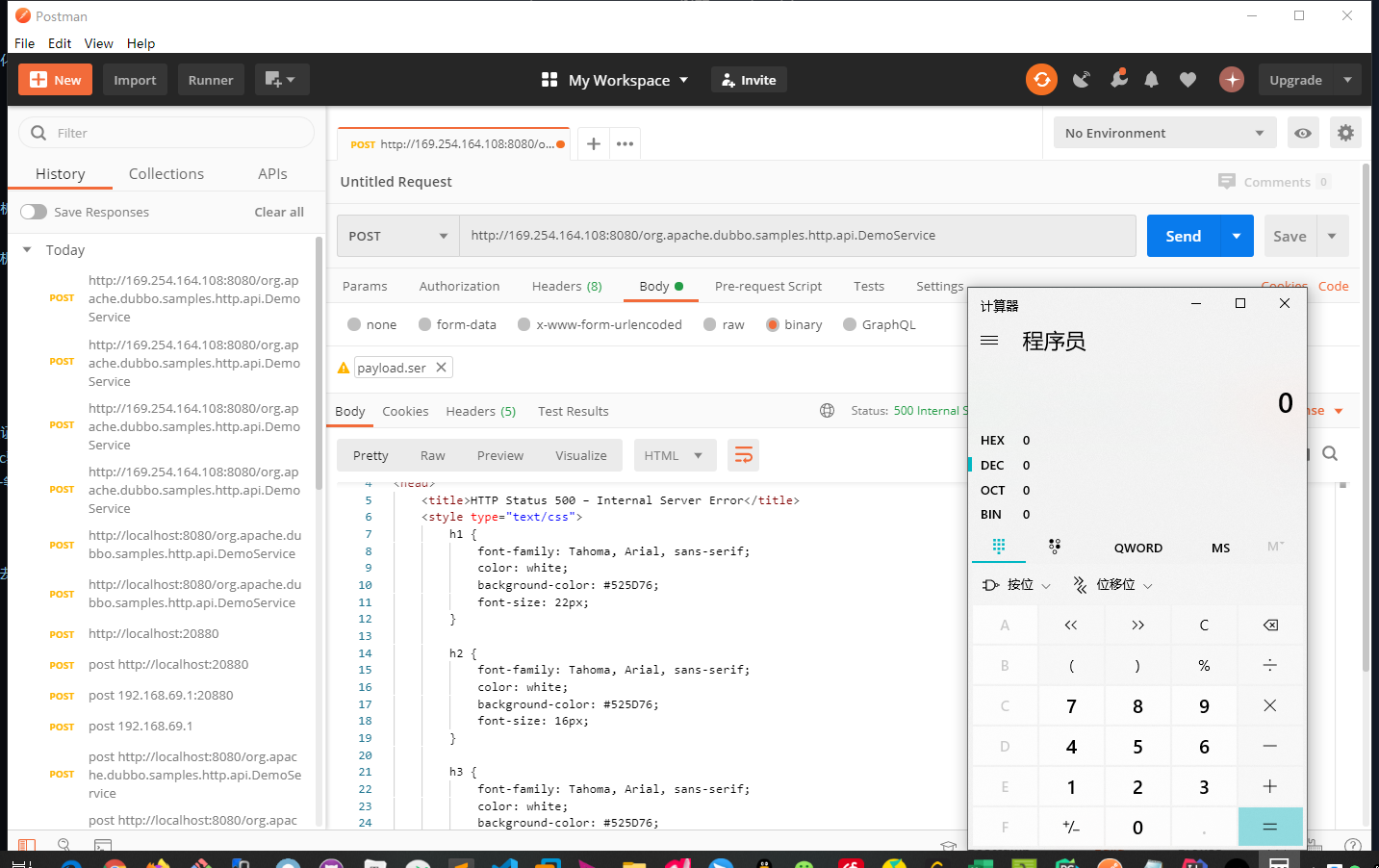Click the Calculator multiply key
1379x868 pixels.
point(1270,706)
